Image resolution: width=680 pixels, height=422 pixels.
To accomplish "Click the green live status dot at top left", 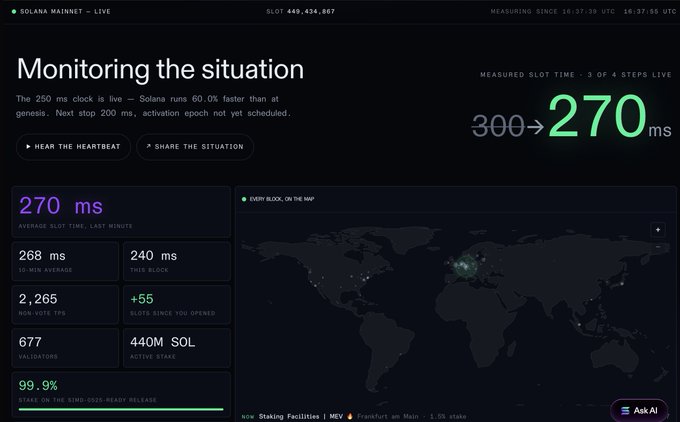I will pyautogui.click(x=14, y=12).
